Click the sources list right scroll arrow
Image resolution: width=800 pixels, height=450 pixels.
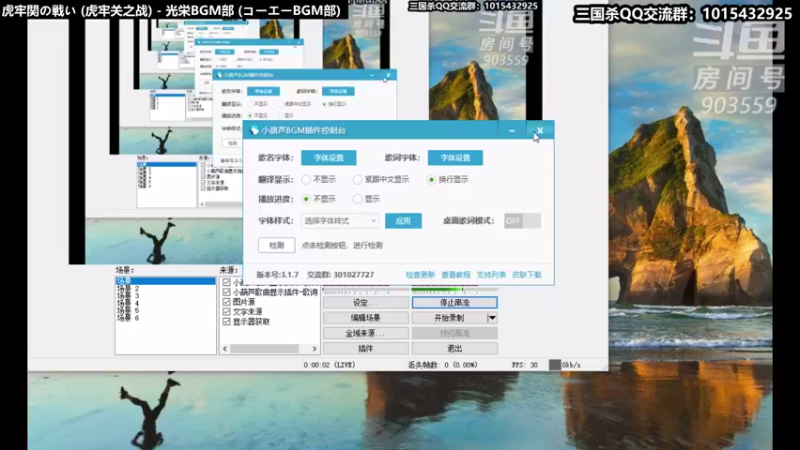[x=314, y=349]
